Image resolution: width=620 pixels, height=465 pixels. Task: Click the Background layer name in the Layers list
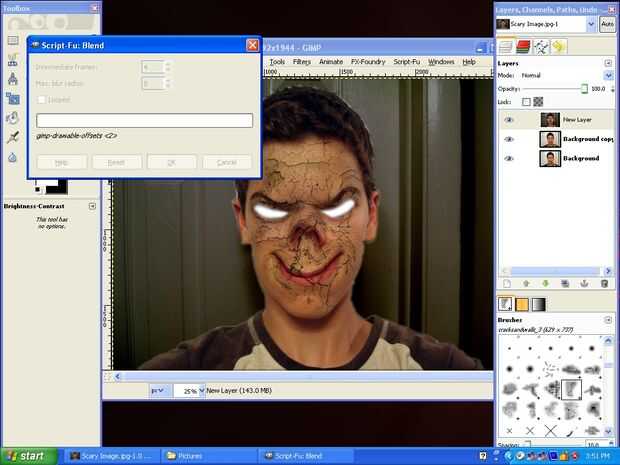[x=581, y=159]
